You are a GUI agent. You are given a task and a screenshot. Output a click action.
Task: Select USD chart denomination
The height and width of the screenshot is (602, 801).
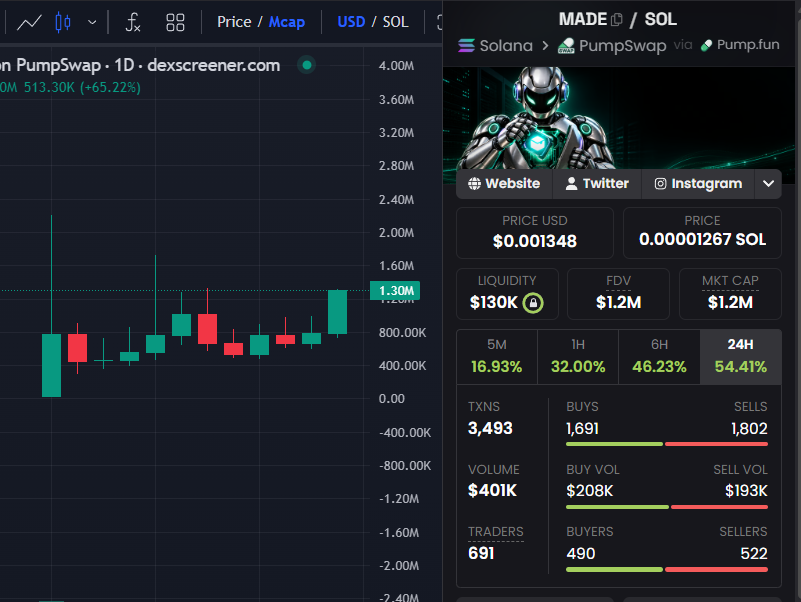(x=351, y=22)
